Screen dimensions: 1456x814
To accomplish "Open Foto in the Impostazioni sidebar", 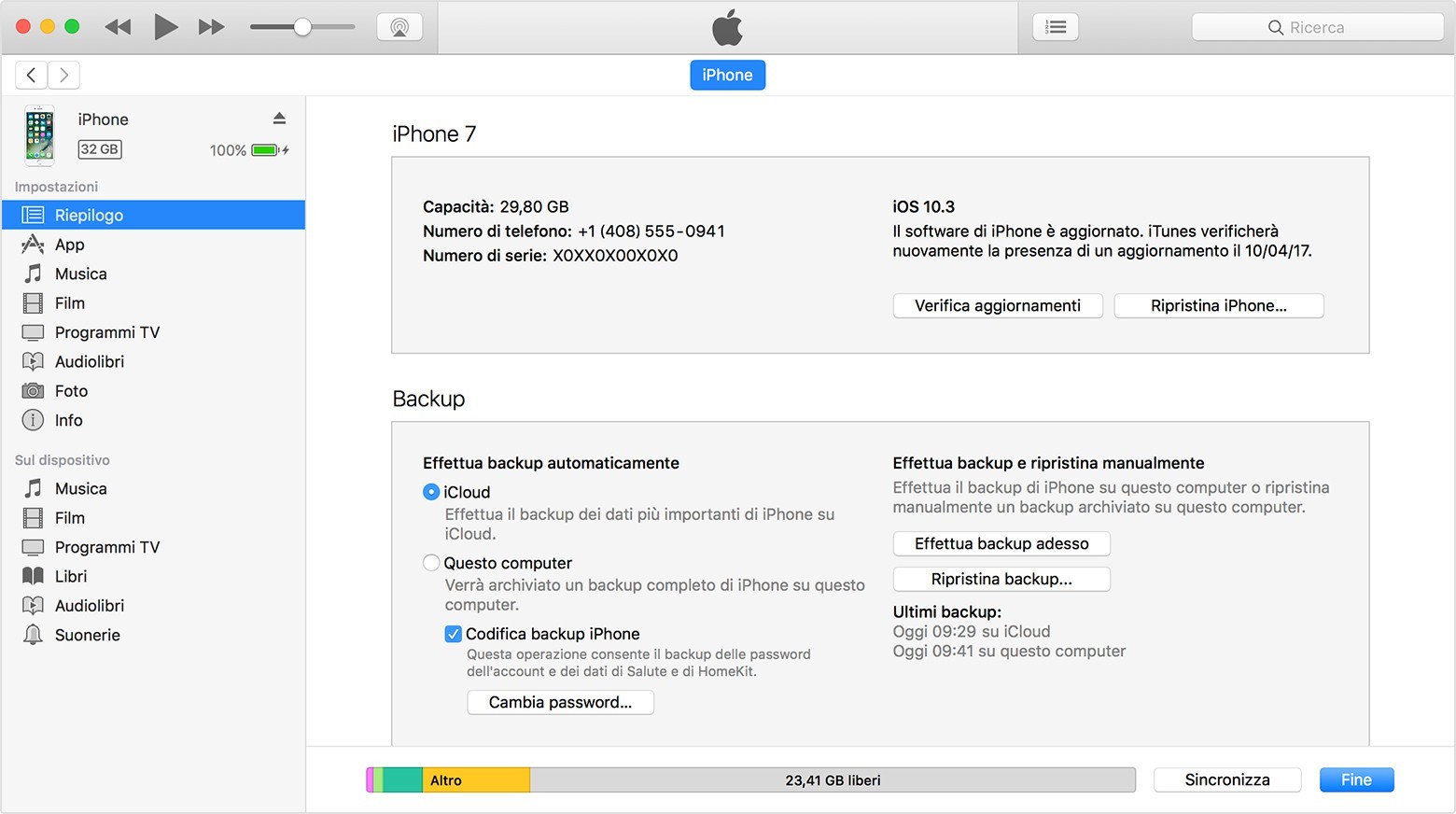I will coord(71,391).
